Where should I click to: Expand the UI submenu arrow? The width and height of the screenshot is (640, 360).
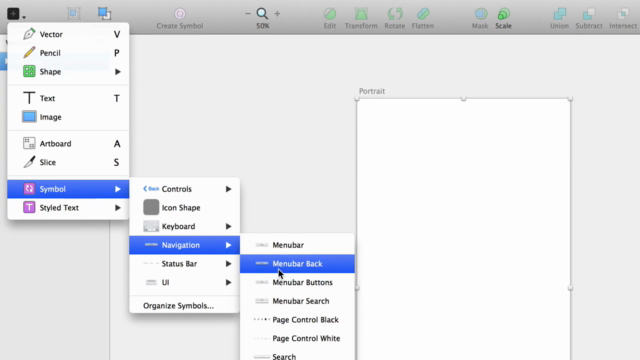tap(229, 282)
